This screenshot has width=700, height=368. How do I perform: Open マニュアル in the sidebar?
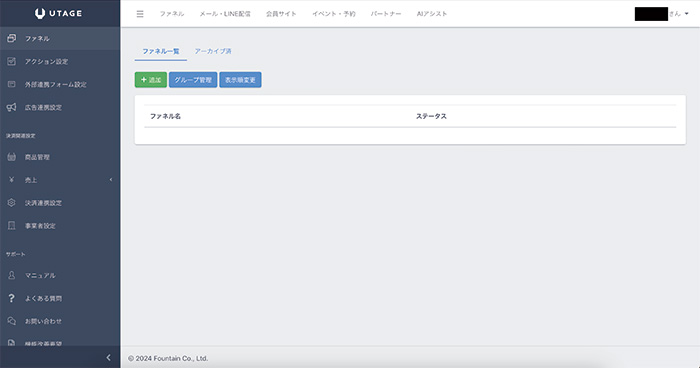pyautogui.click(x=60, y=275)
